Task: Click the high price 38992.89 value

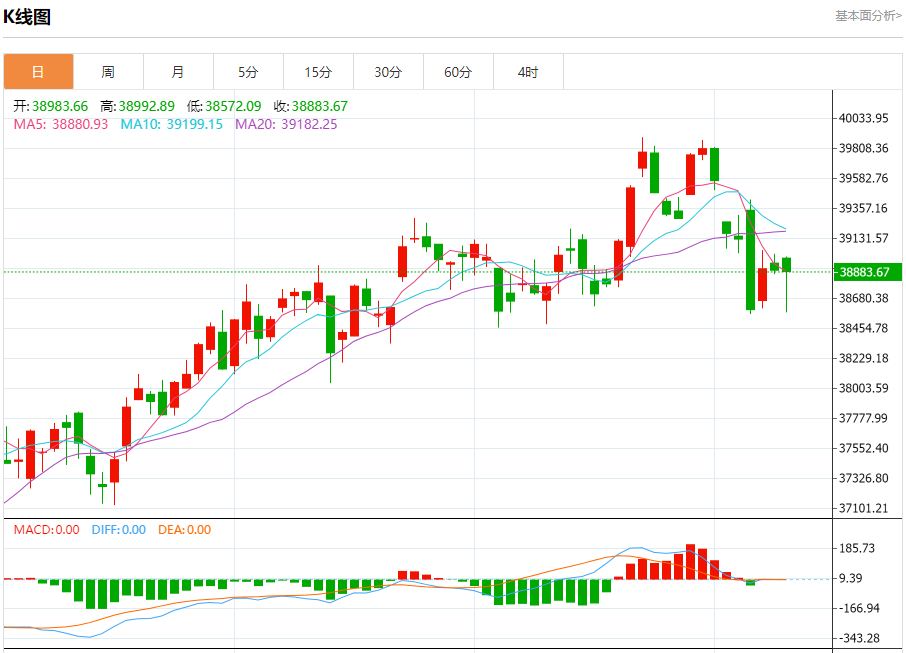Action: click(x=147, y=106)
